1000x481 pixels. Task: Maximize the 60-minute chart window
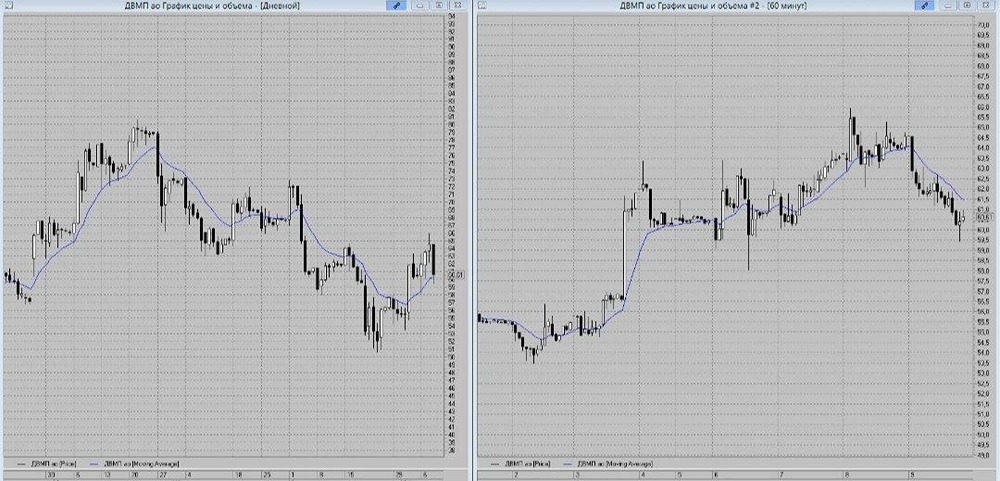click(967, 5)
